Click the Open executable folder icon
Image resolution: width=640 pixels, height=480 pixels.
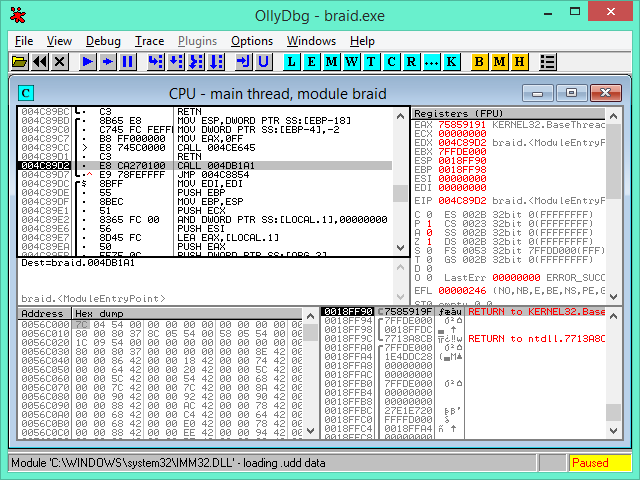coord(20,62)
